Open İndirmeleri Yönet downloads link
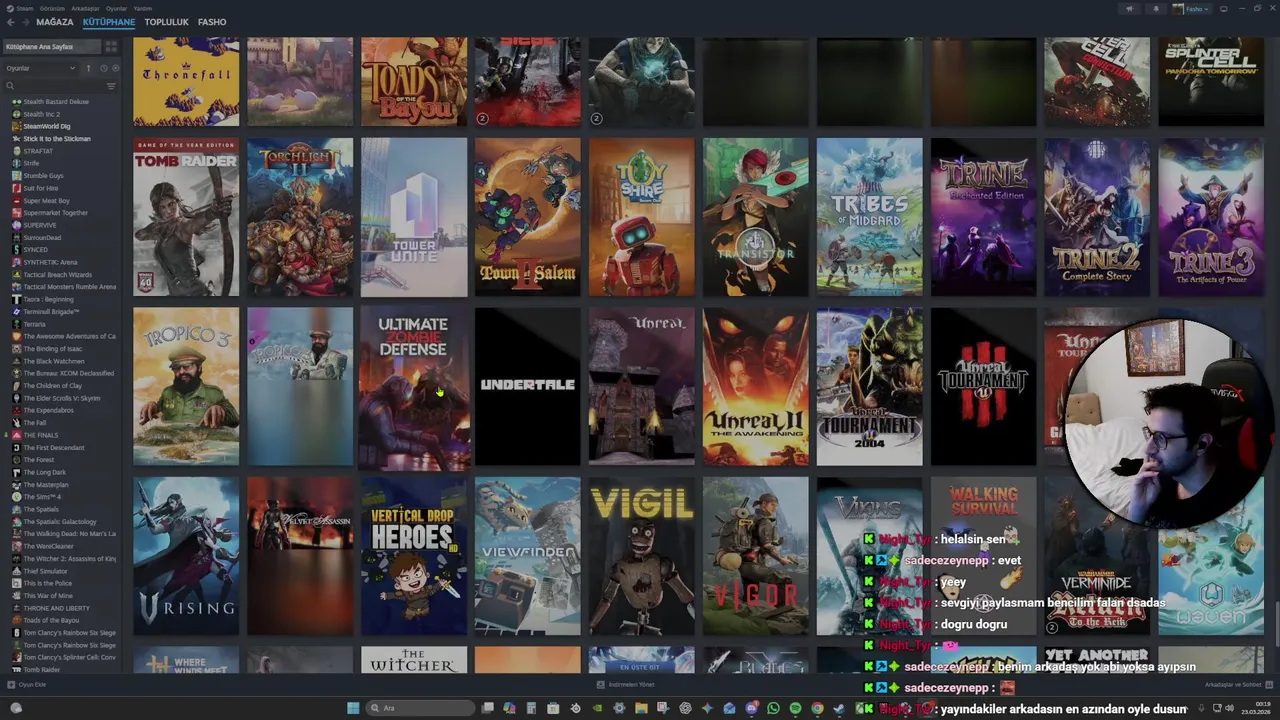 (626, 685)
